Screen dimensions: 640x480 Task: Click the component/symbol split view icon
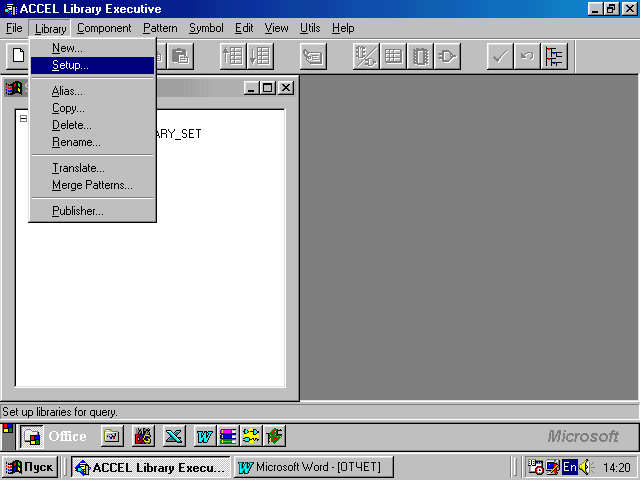(366, 56)
